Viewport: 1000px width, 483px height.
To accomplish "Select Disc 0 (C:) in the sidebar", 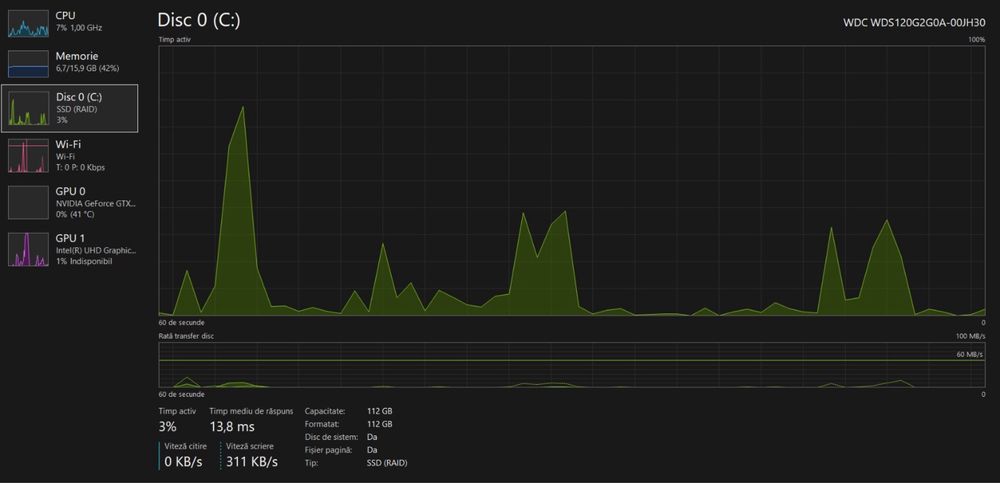I will click(x=70, y=108).
